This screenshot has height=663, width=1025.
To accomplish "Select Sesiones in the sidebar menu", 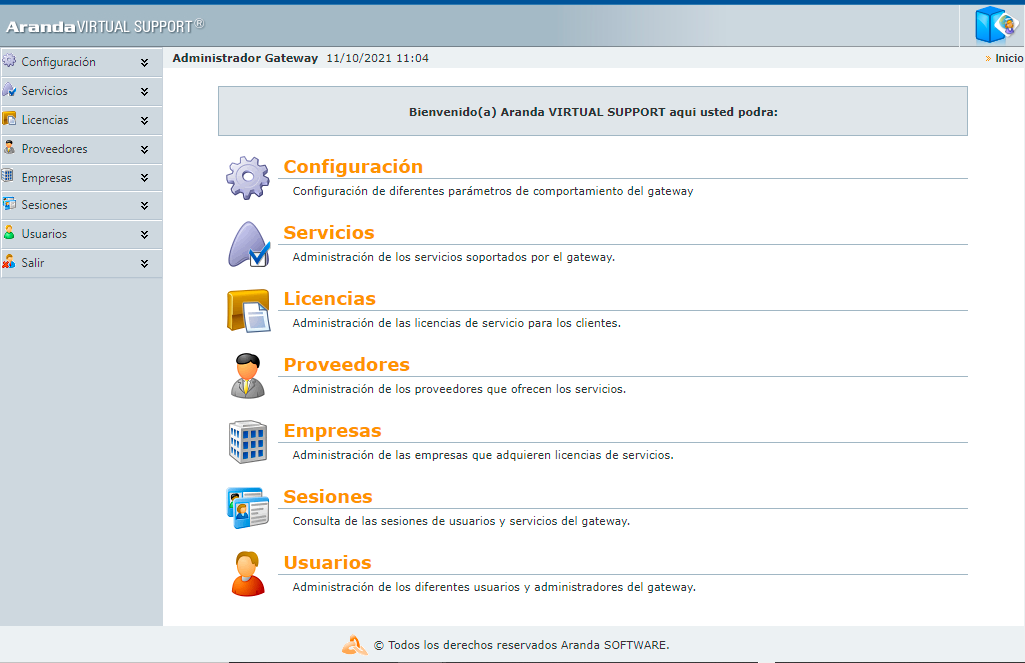I will 44,205.
